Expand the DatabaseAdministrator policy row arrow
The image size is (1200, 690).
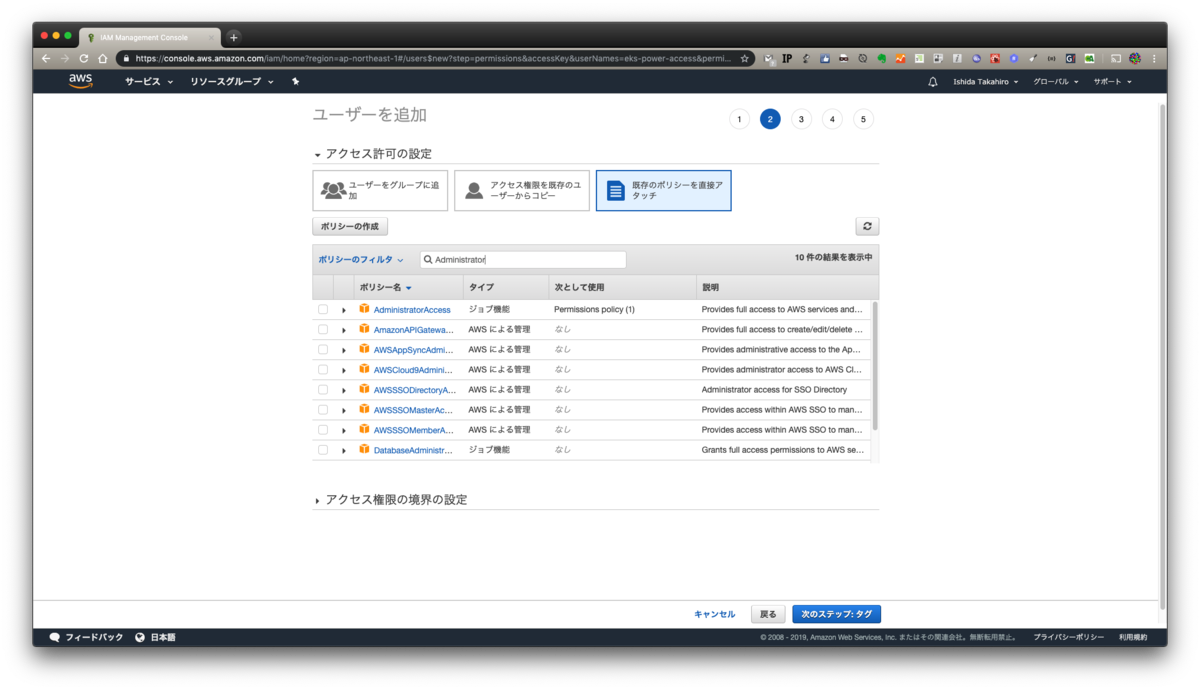[x=344, y=450]
